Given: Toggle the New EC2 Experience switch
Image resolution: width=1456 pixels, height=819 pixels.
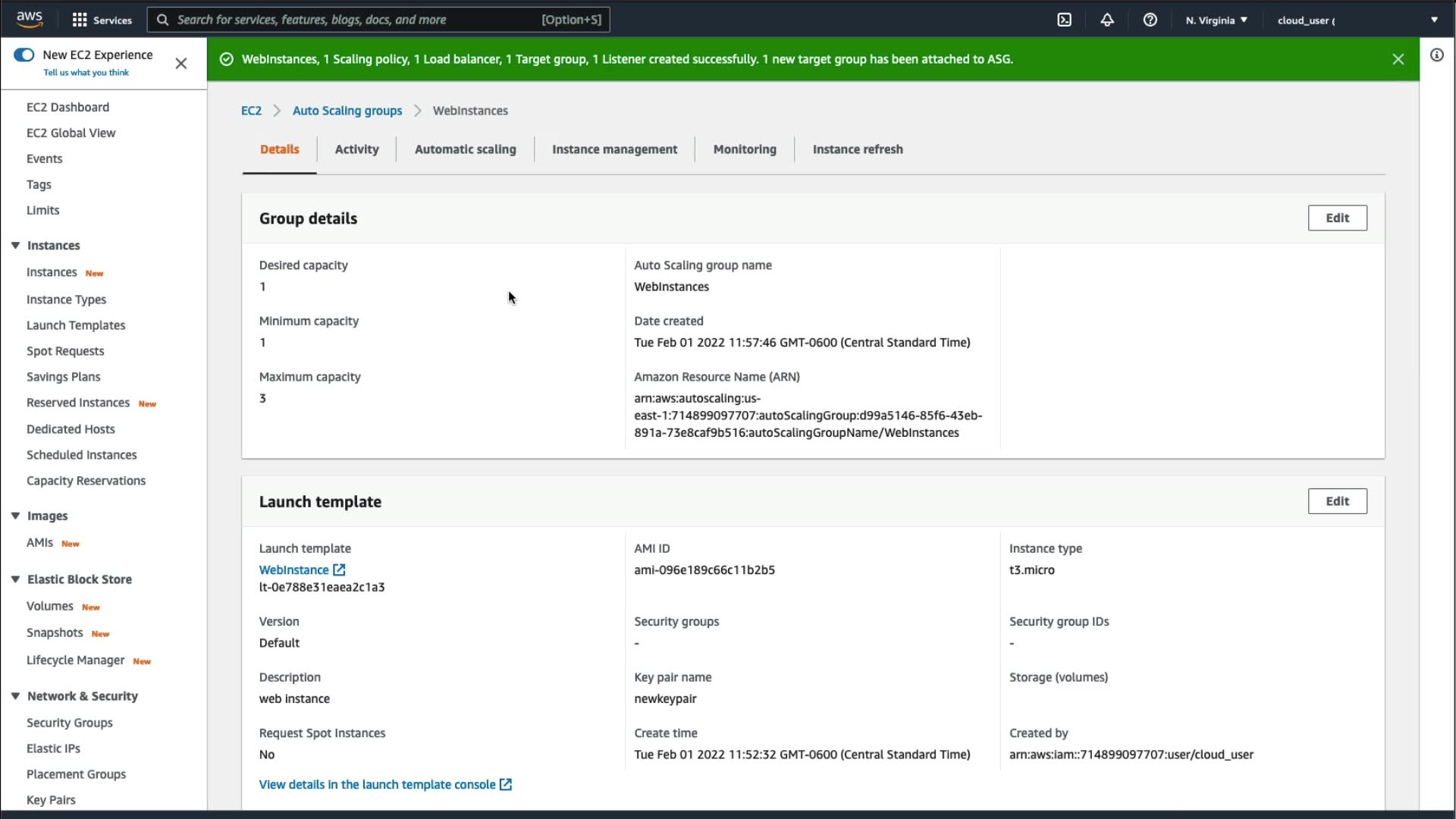Looking at the screenshot, I should click(24, 55).
